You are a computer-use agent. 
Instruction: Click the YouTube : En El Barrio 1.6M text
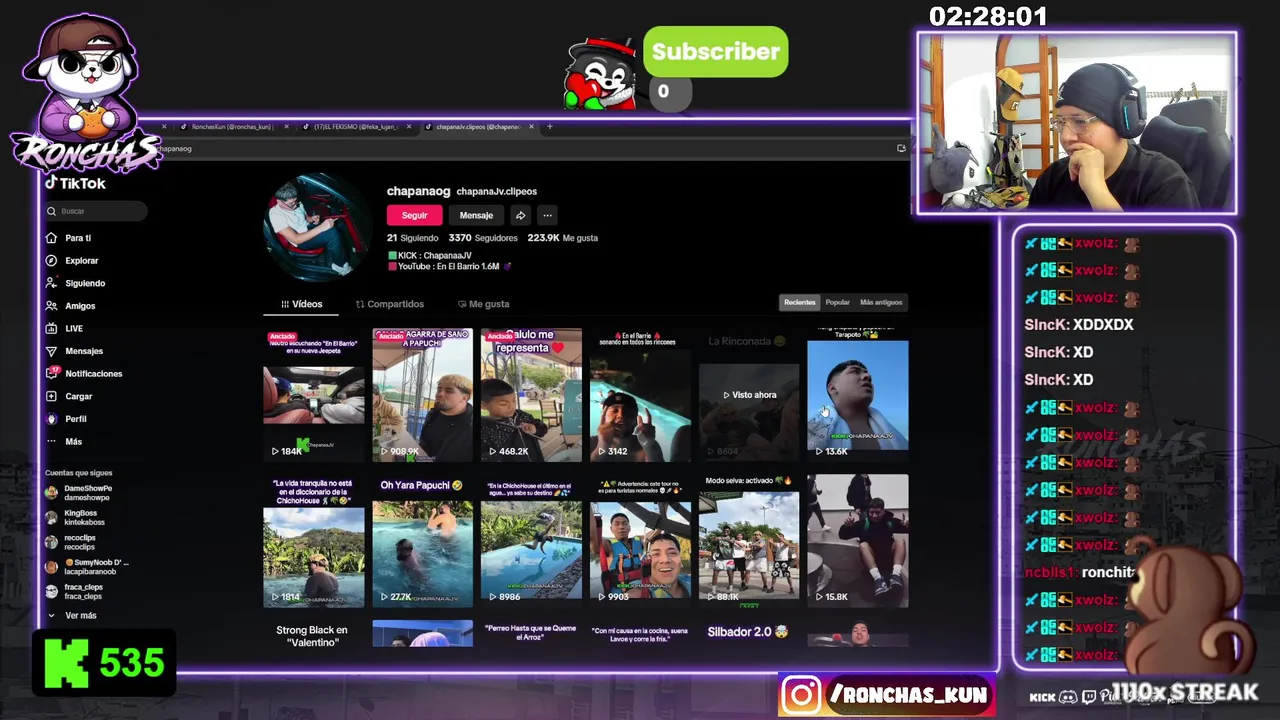click(449, 267)
